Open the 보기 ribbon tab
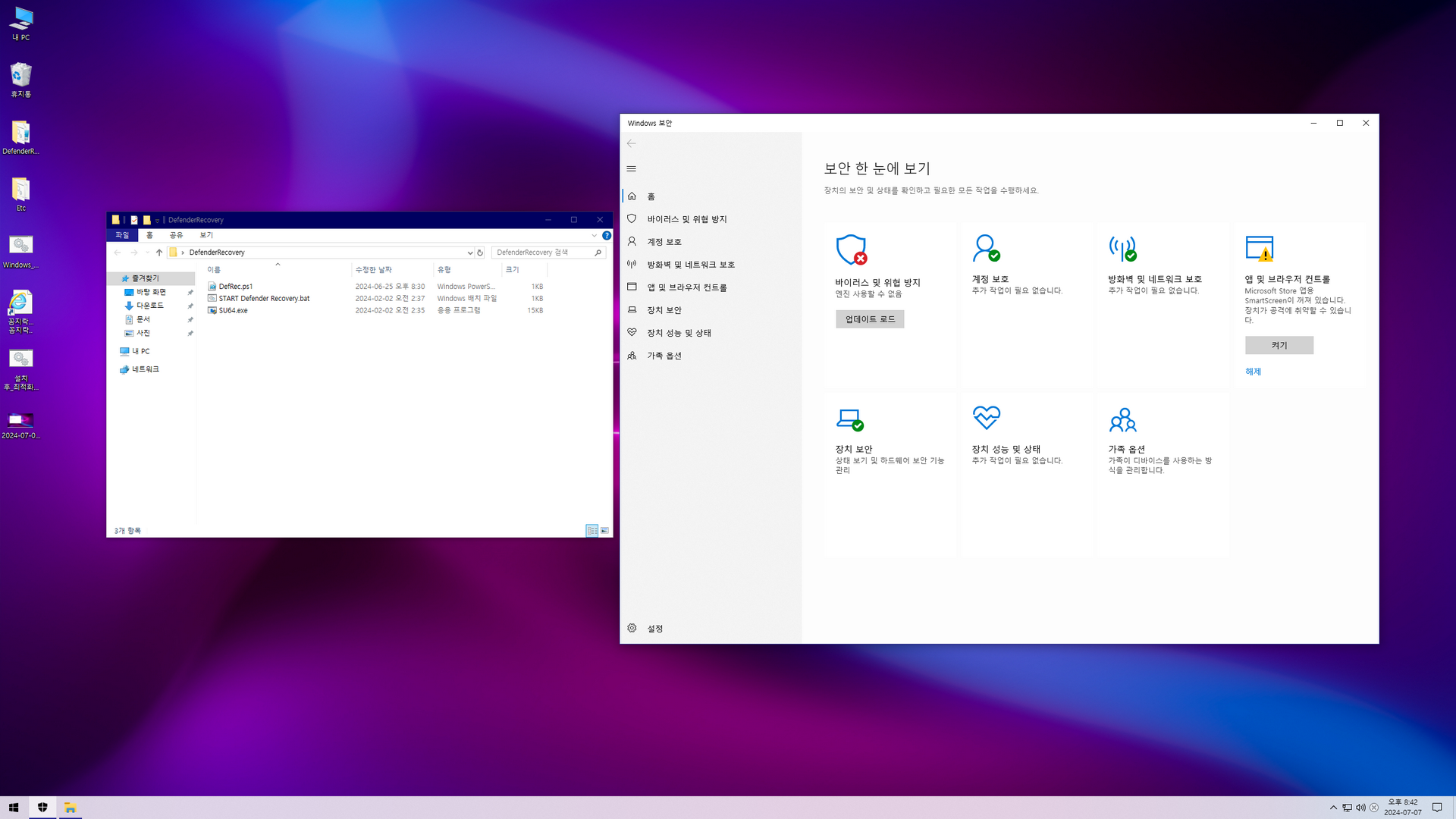1456x819 pixels. click(x=206, y=235)
